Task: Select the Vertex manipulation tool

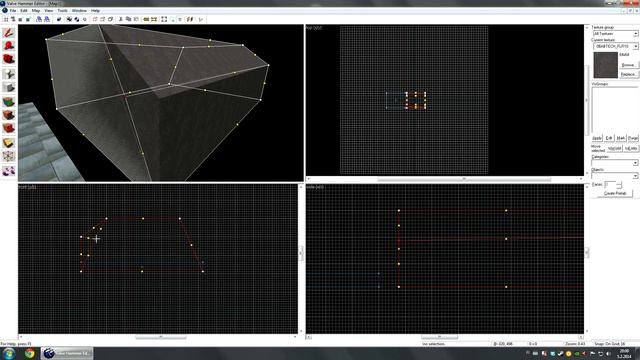Action: pos(9,156)
